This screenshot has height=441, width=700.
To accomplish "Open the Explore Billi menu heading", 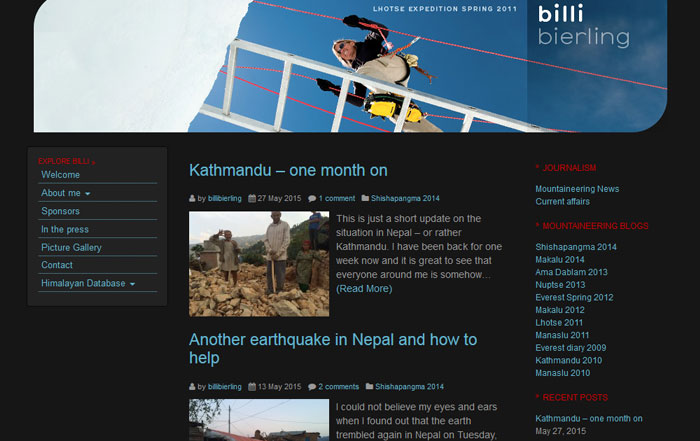I will [x=66, y=161].
